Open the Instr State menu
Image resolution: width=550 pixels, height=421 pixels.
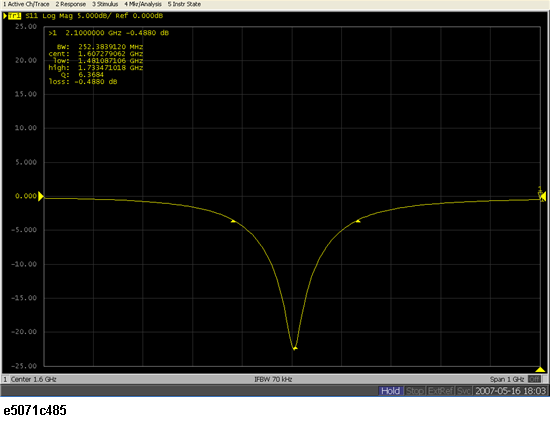(x=184, y=4)
